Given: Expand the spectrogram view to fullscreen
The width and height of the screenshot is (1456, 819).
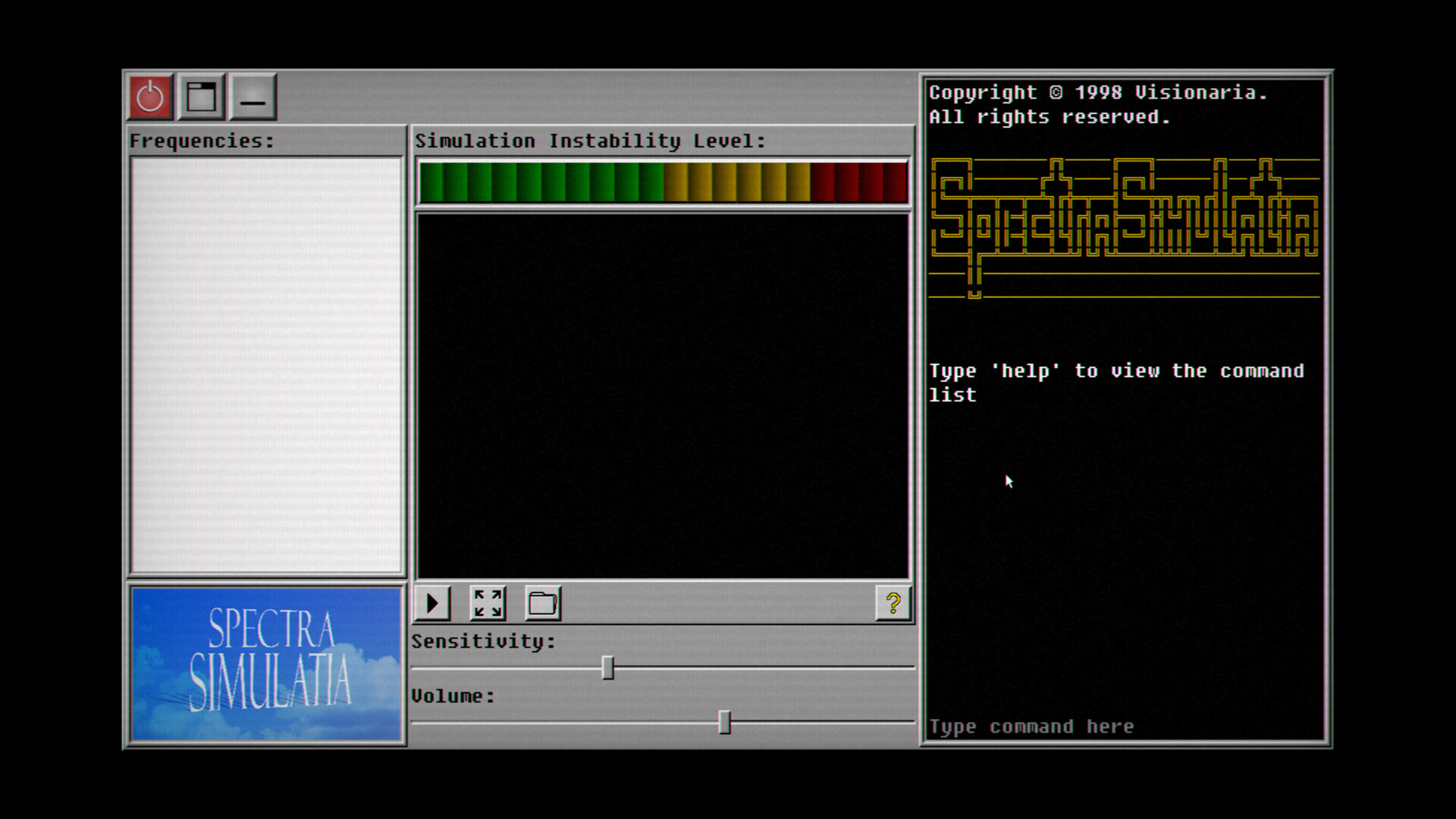Looking at the screenshot, I should tap(487, 603).
